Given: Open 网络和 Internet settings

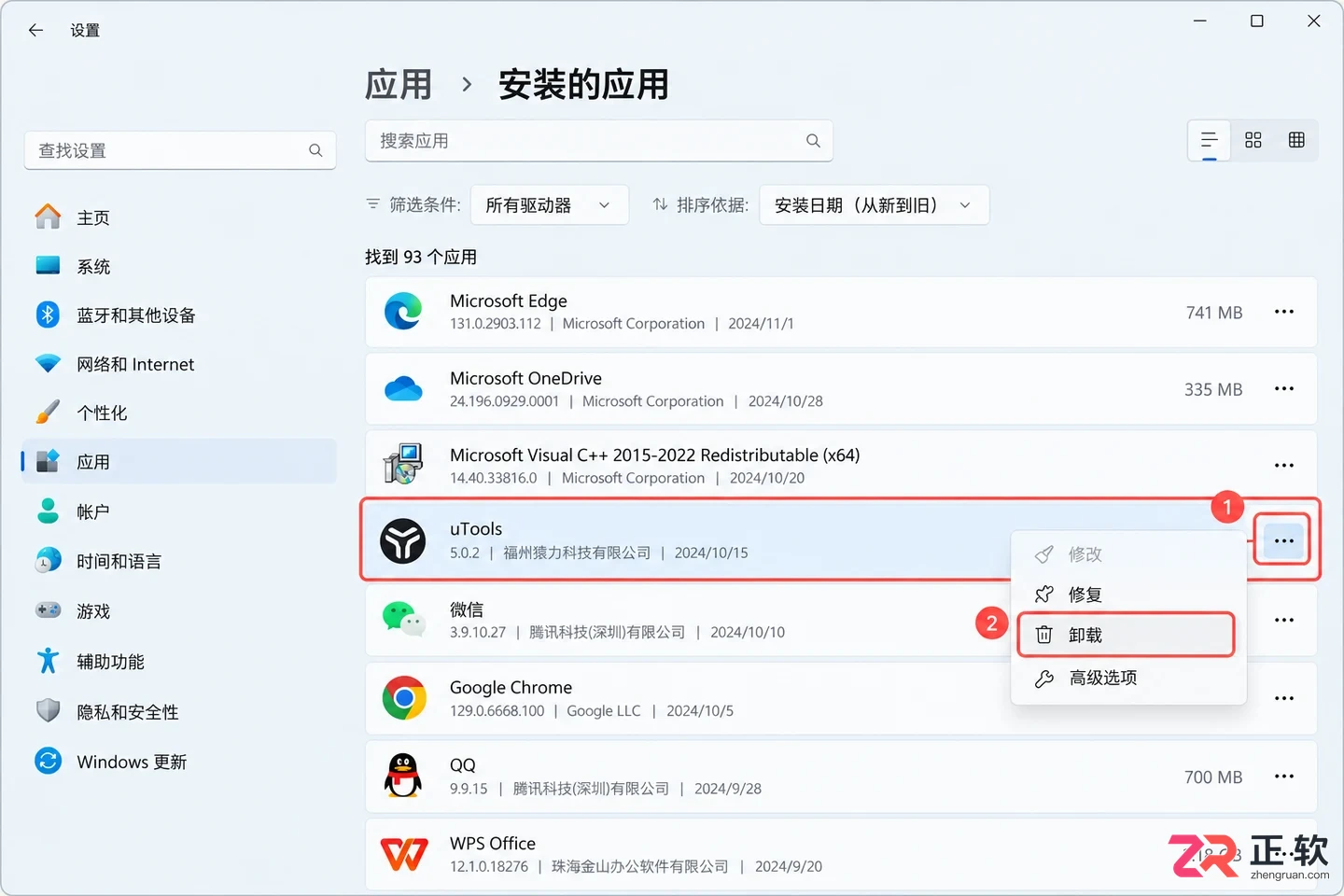Looking at the screenshot, I should tap(179, 364).
